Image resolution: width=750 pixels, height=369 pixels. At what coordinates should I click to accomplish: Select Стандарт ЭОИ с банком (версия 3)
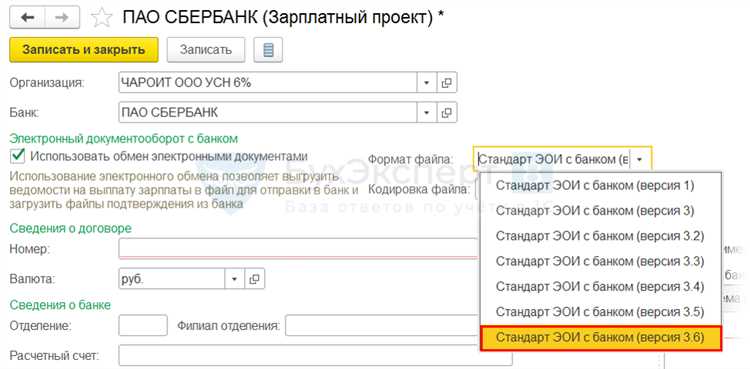[x=600, y=211]
